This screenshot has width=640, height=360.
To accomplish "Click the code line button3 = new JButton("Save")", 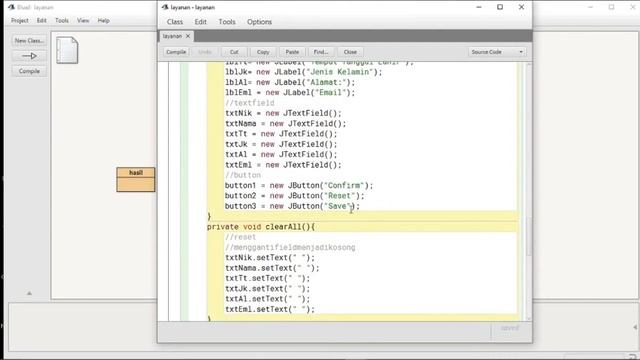I will click(x=292, y=207).
